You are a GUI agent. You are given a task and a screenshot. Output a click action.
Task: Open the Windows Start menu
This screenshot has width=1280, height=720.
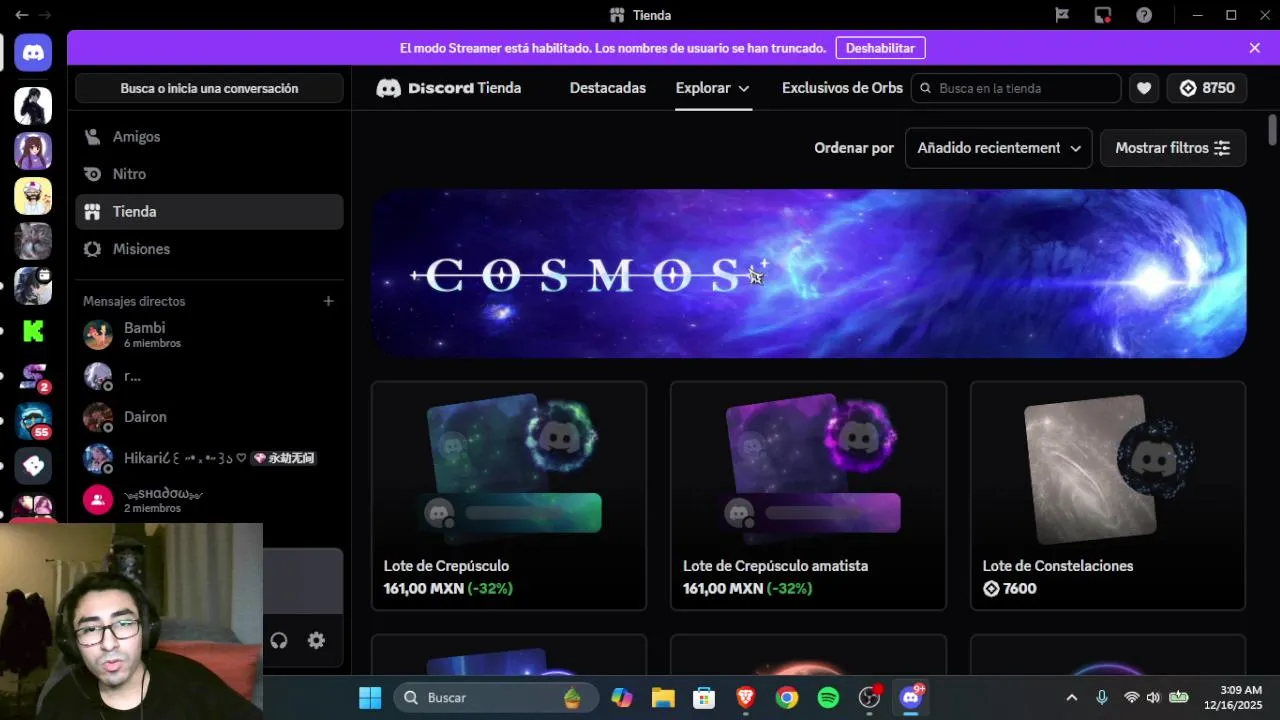pos(369,697)
